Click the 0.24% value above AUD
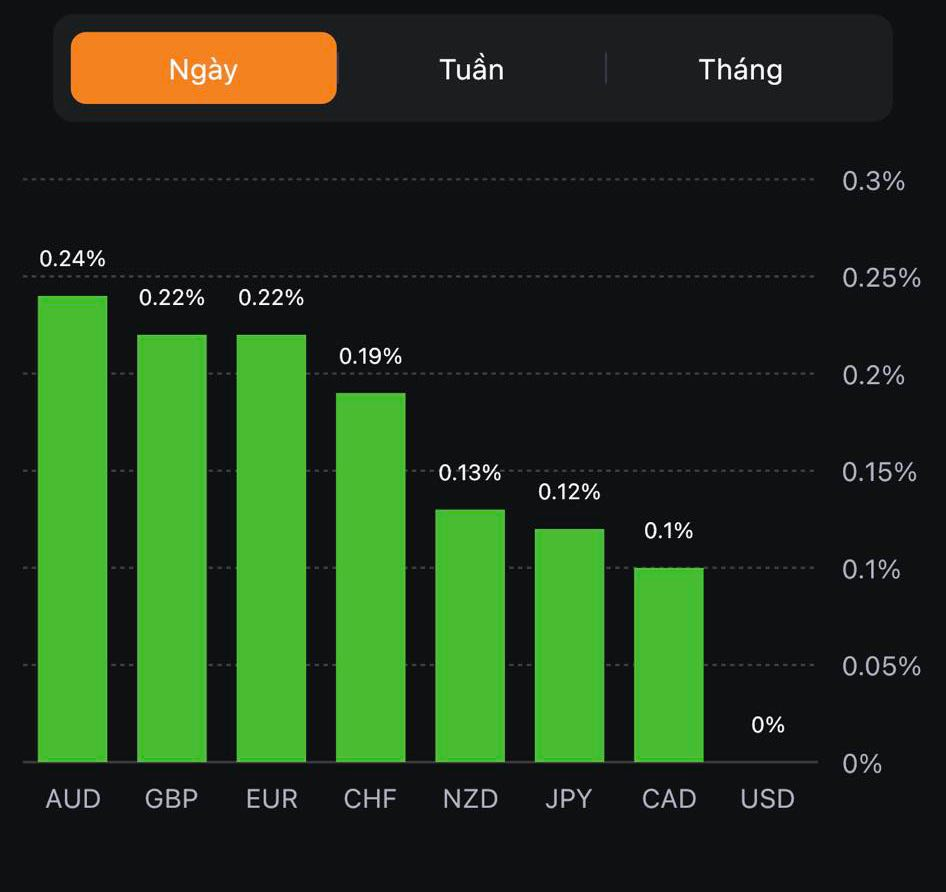946x892 pixels. [x=72, y=258]
